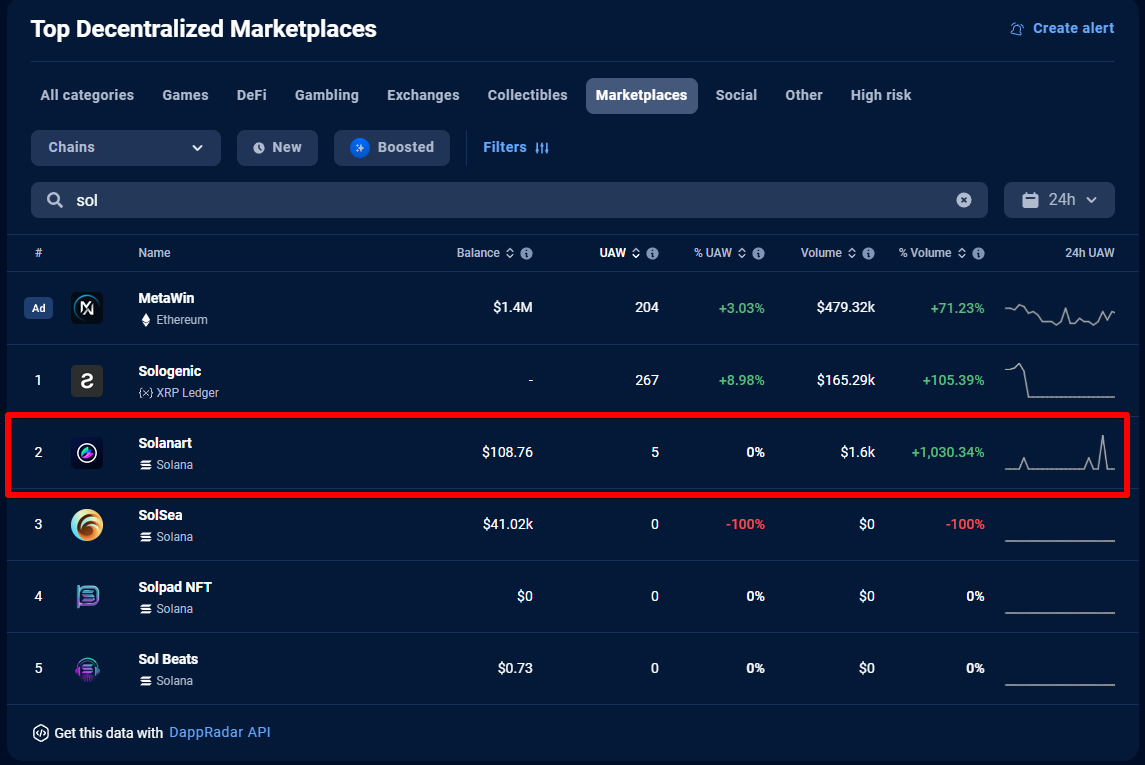Select the DeFi category tab
This screenshot has height=765, width=1145.
[x=251, y=96]
